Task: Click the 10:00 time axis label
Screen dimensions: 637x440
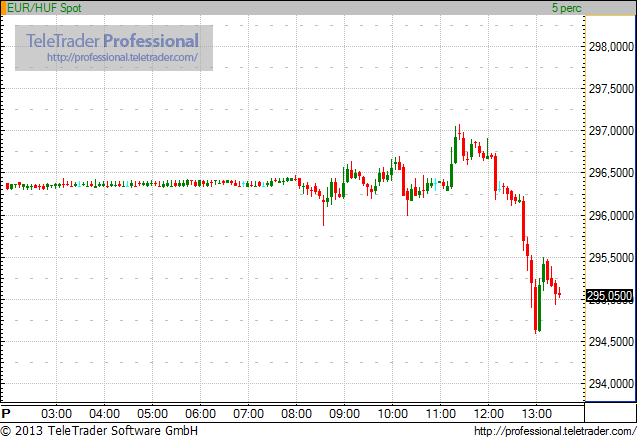Action: point(392,414)
